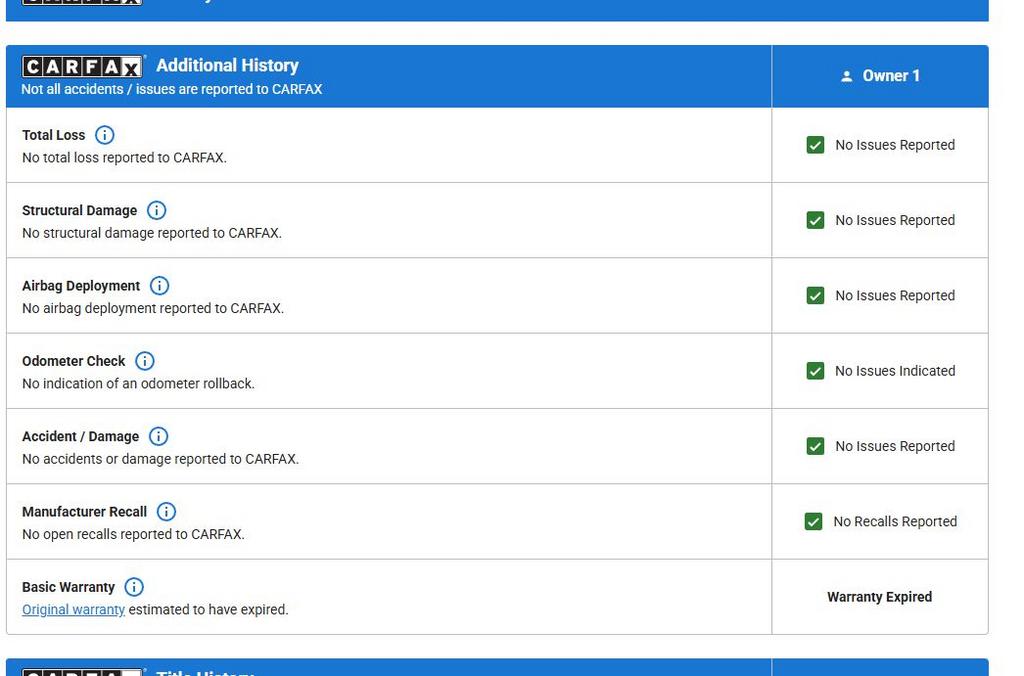The height and width of the screenshot is (676, 1024).
Task: Click the green check for Total Loss
Action: point(815,145)
